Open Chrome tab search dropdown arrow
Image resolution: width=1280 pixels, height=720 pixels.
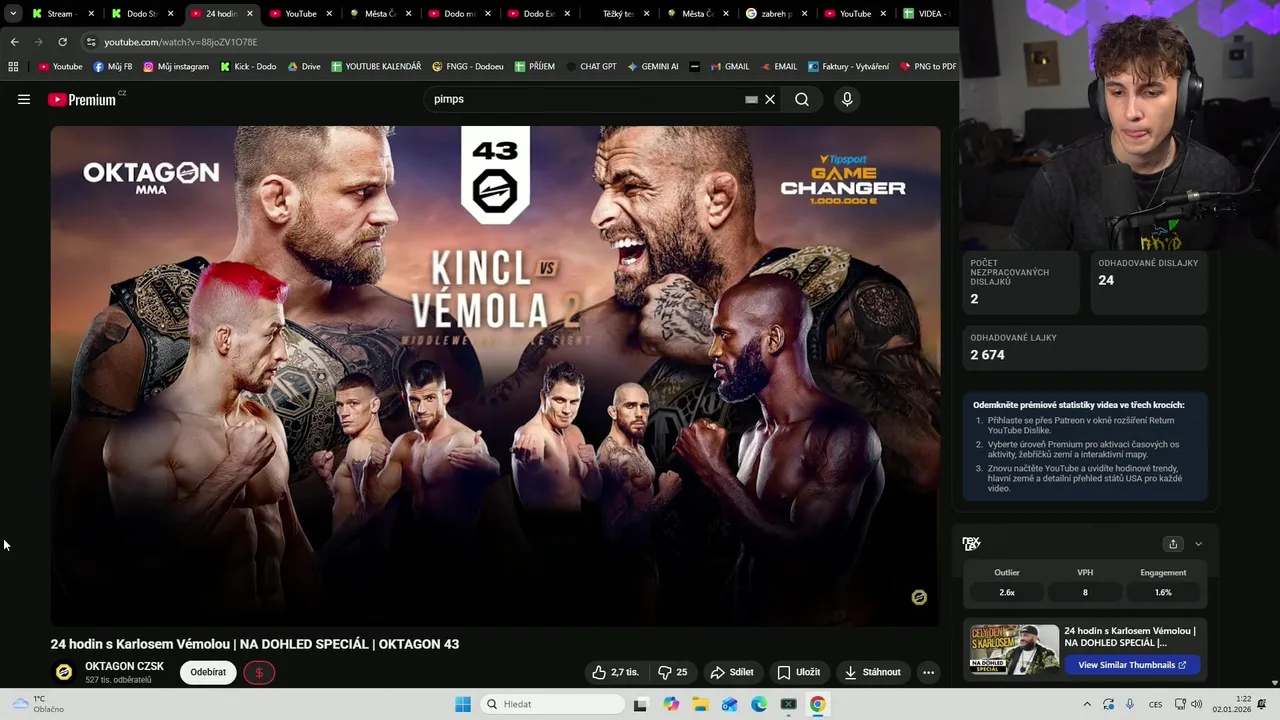coord(13,14)
